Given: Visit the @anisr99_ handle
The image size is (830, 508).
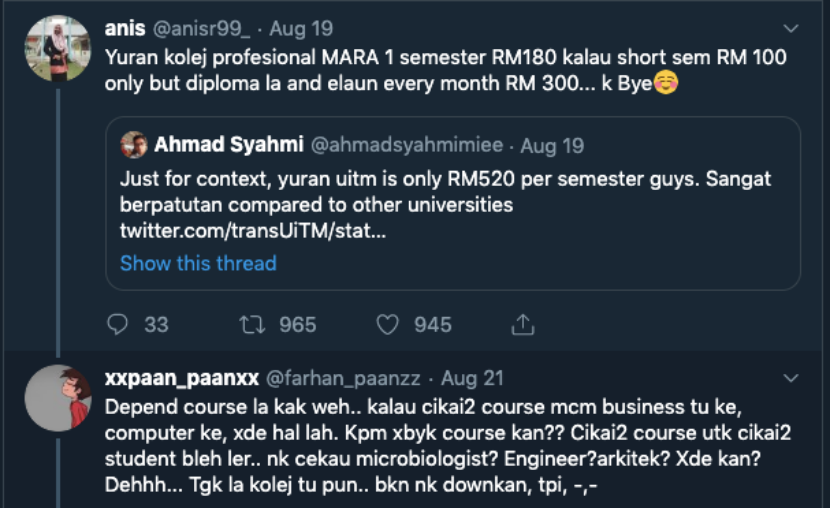Looking at the screenshot, I should [202, 28].
